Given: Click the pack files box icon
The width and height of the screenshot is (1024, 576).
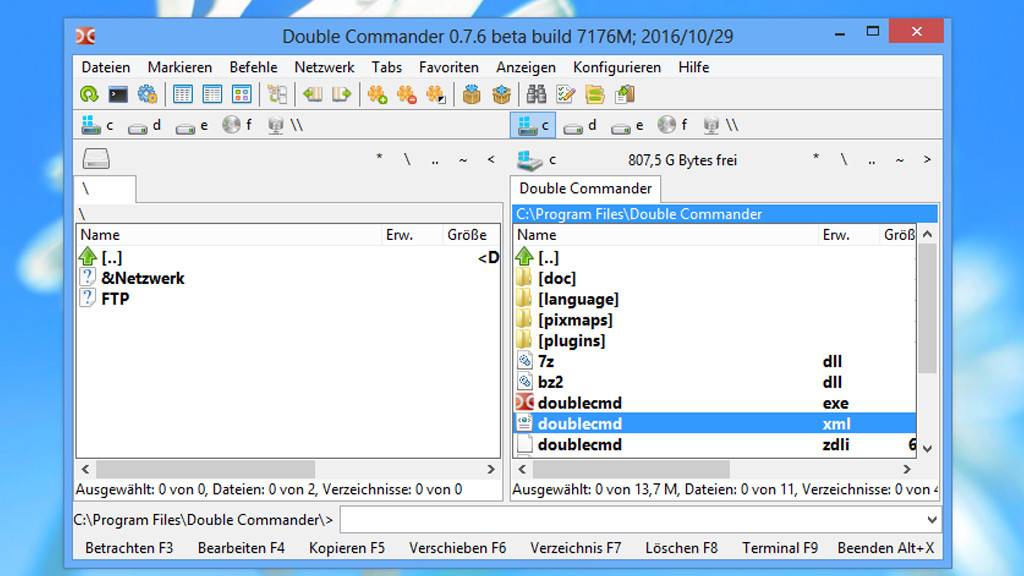Looking at the screenshot, I should pyautogui.click(x=472, y=95).
